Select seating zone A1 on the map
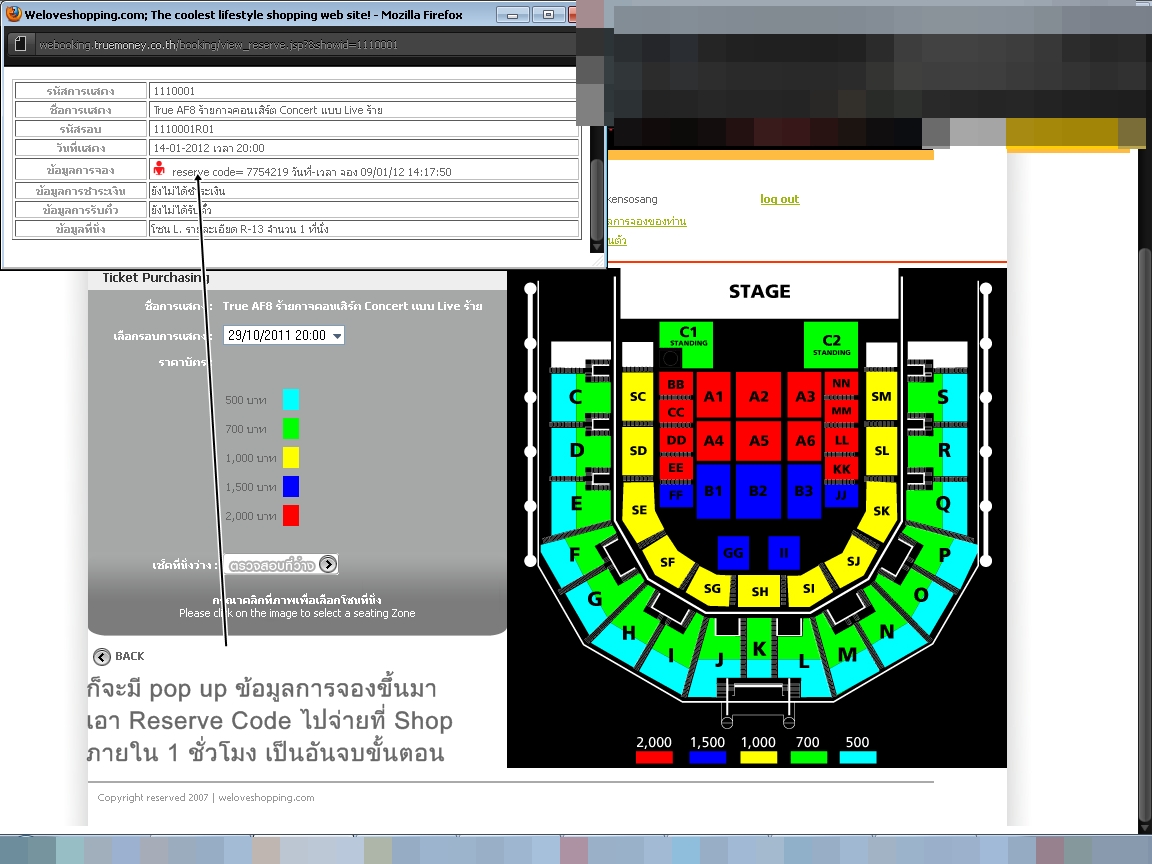 coord(713,396)
